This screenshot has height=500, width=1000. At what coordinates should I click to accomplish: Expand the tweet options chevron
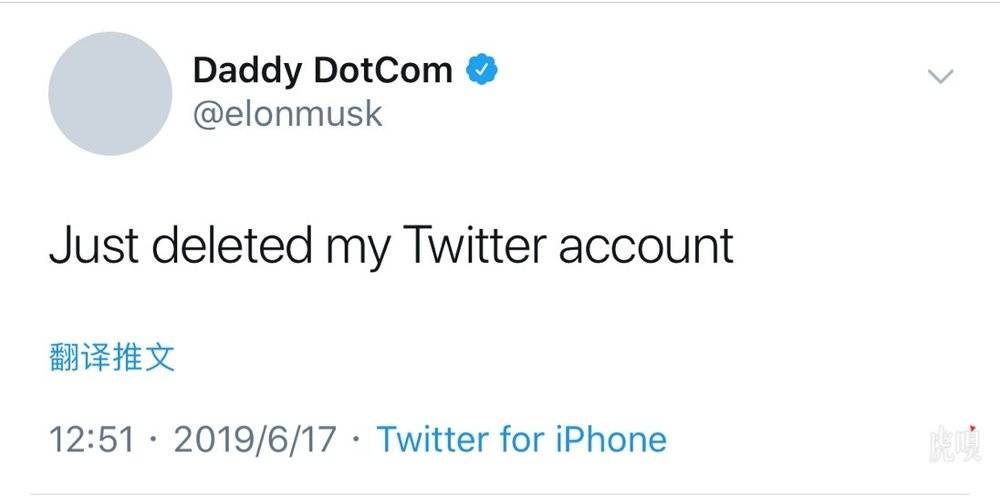point(940,77)
